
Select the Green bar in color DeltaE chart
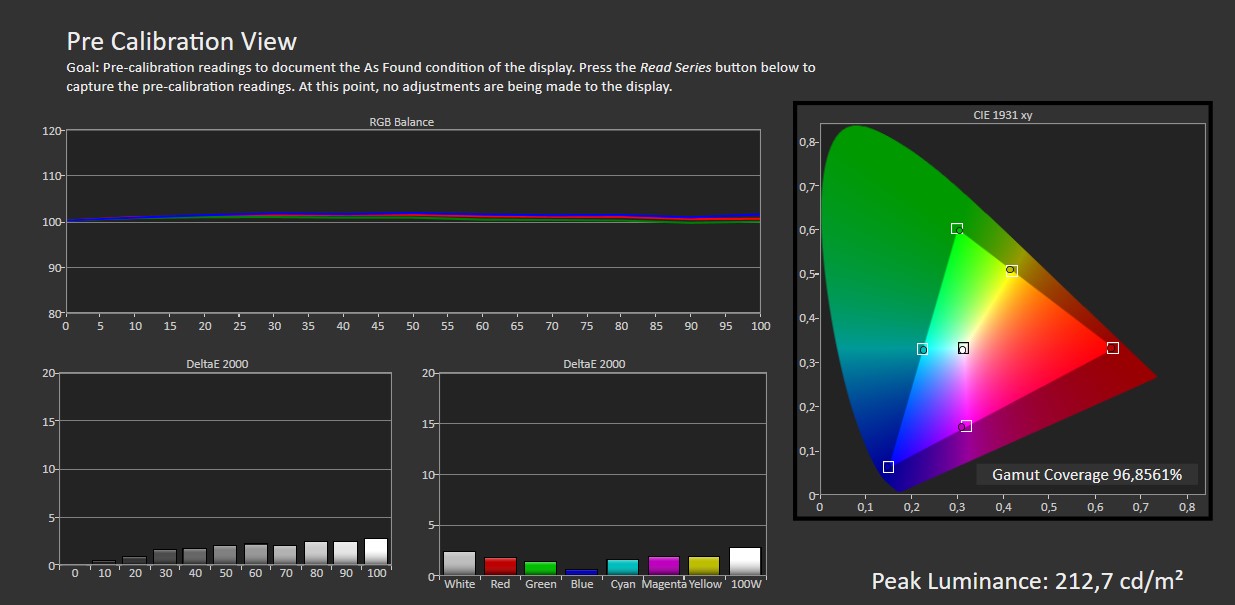[x=541, y=569]
